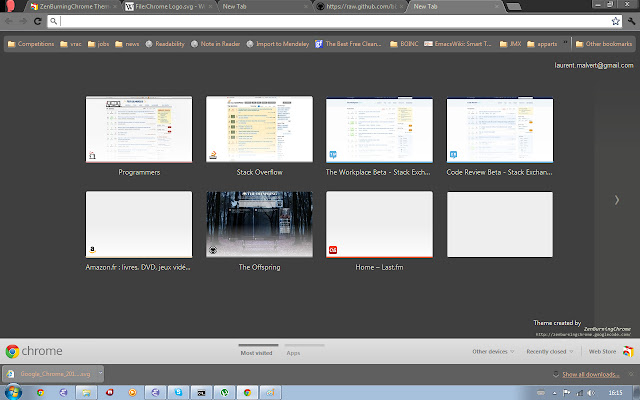Open the media player taskbar icon
This screenshot has width=640, height=400.
click(x=132, y=393)
